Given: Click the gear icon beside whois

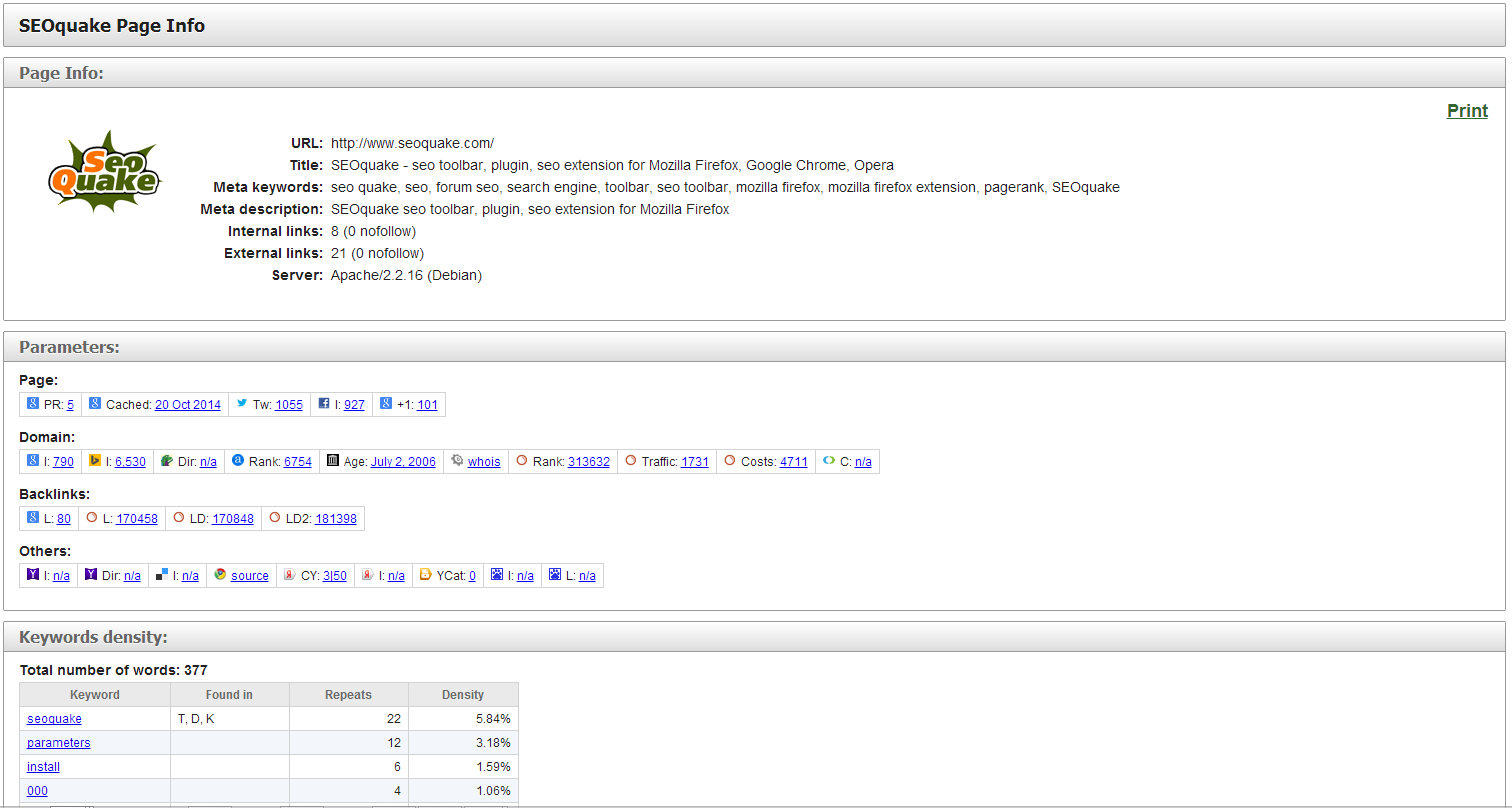Looking at the screenshot, I should point(457,461).
